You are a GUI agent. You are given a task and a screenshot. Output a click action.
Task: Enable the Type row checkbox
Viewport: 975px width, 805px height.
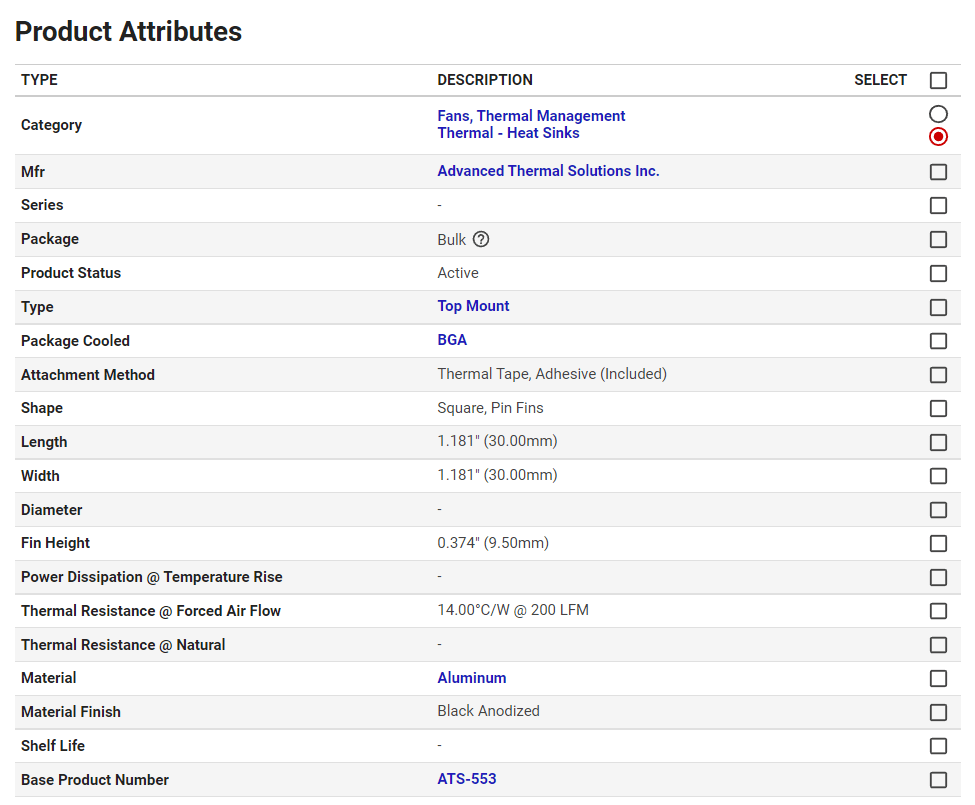point(938,307)
